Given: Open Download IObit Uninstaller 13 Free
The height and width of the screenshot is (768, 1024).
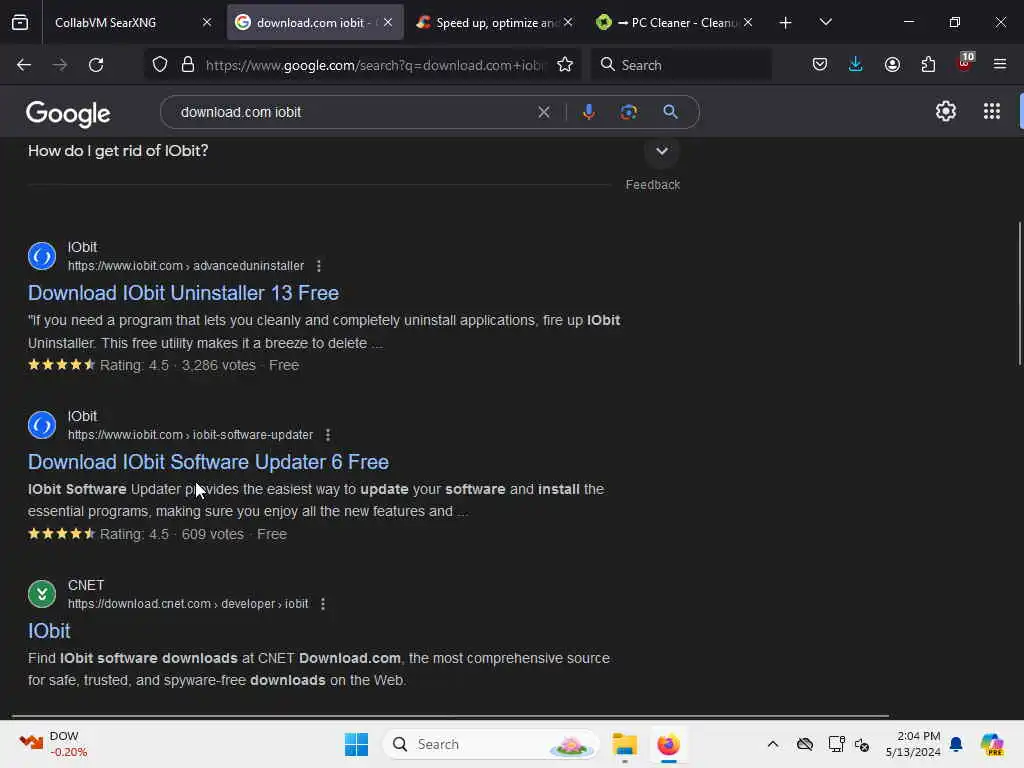Looking at the screenshot, I should click(x=184, y=293).
